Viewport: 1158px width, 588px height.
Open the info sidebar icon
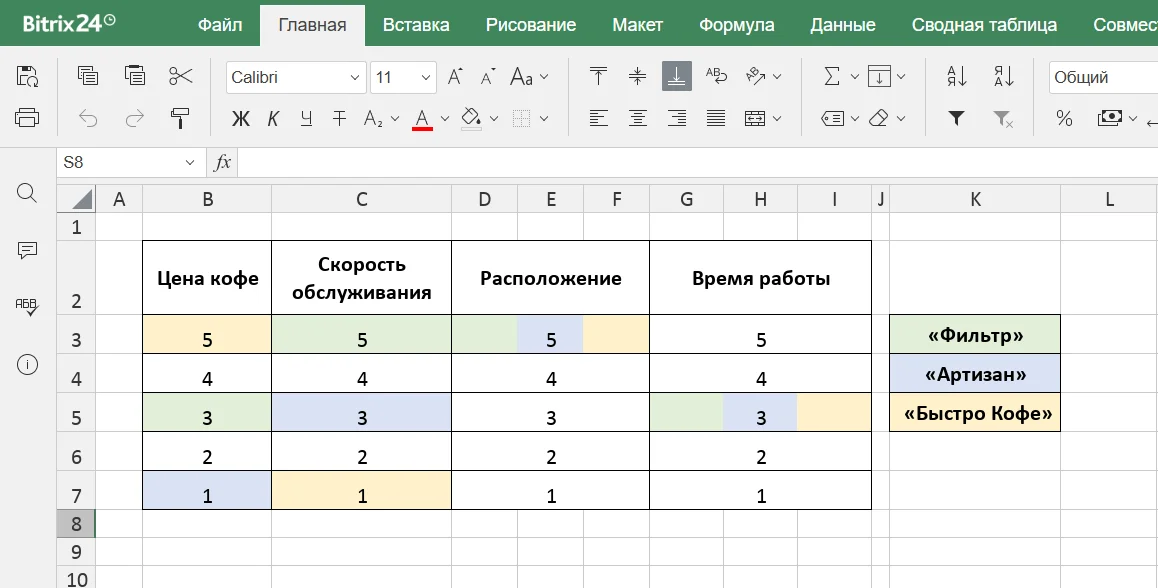[x=27, y=364]
